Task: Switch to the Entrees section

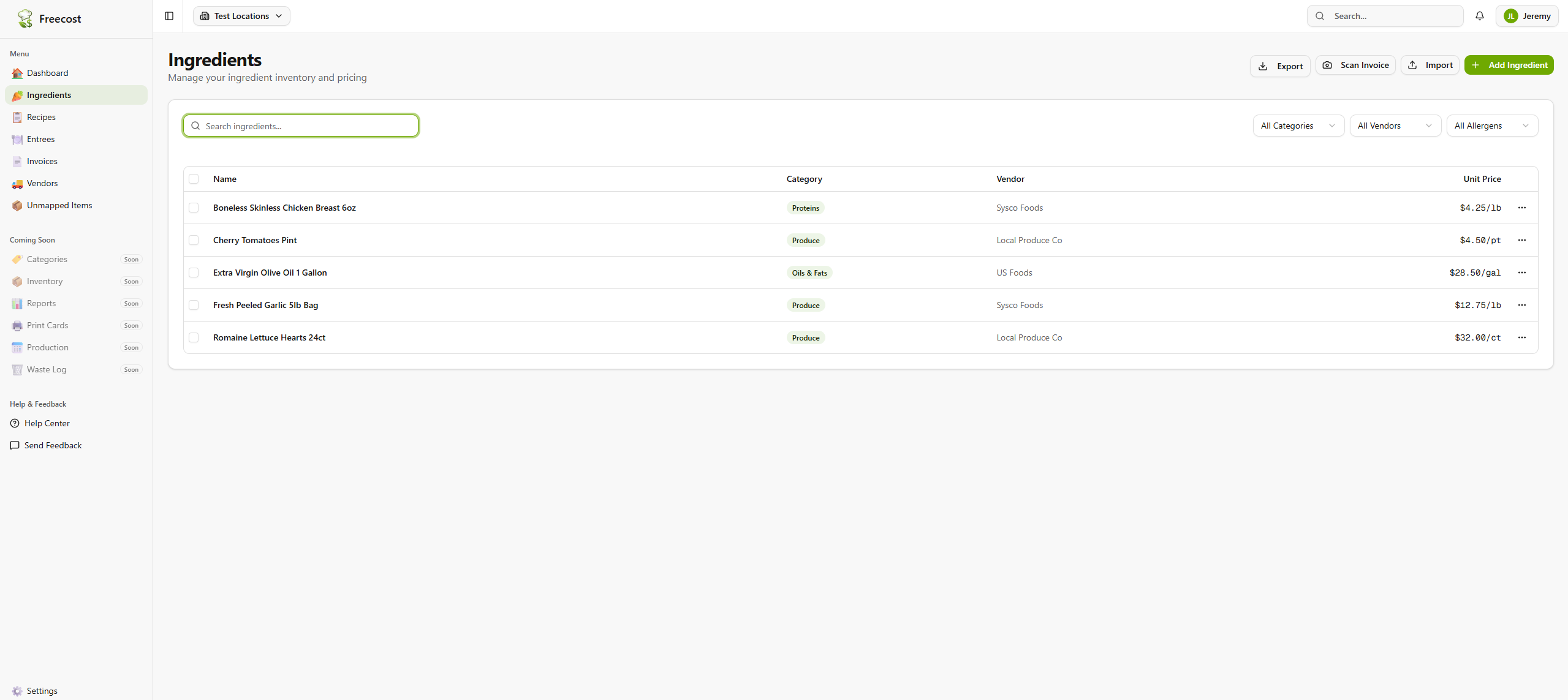Action: tap(41, 139)
